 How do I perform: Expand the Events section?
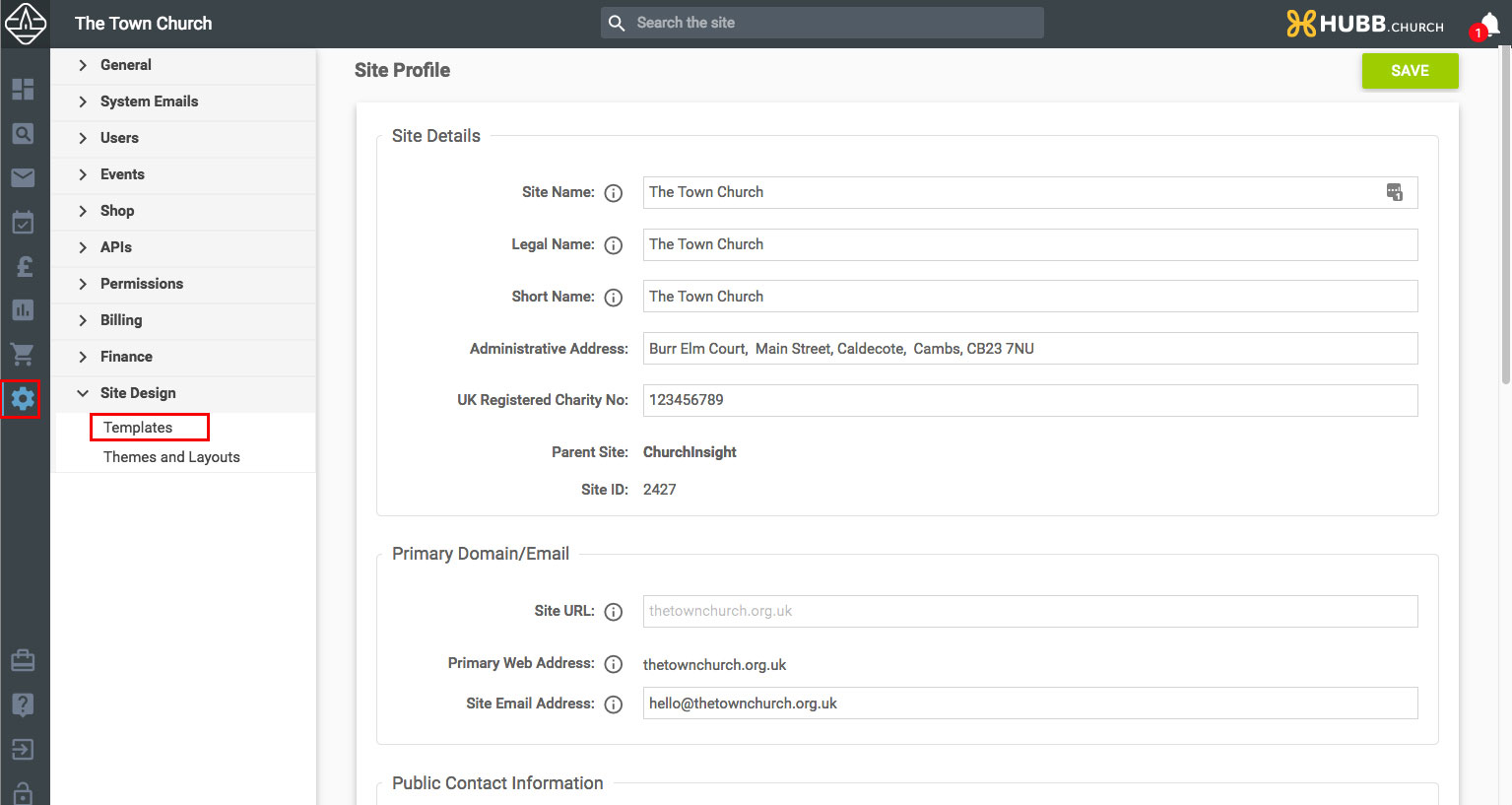point(183,174)
